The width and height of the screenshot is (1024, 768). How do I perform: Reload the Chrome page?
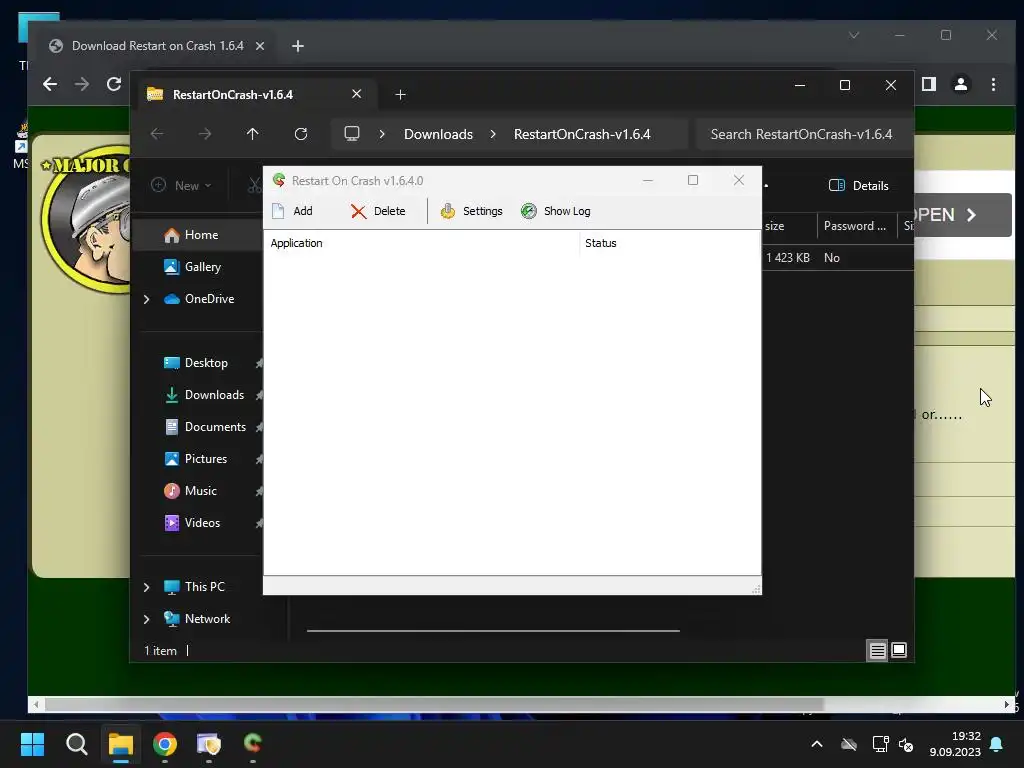coord(114,84)
